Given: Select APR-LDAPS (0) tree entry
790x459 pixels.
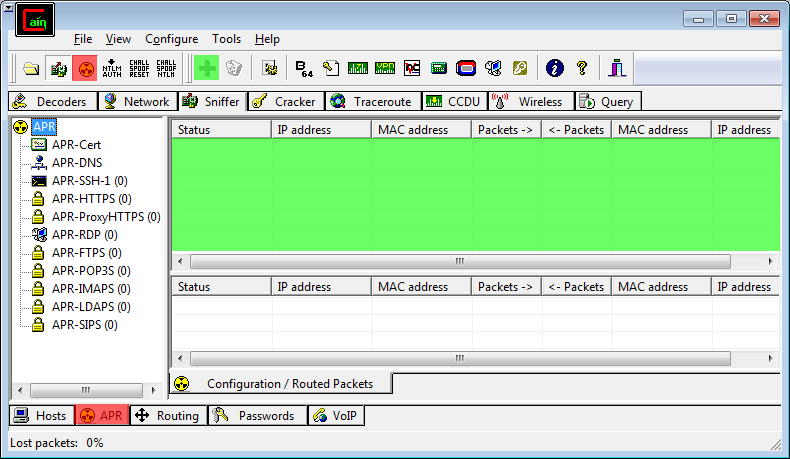Looking at the screenshot, I should (x=91, y=307).
